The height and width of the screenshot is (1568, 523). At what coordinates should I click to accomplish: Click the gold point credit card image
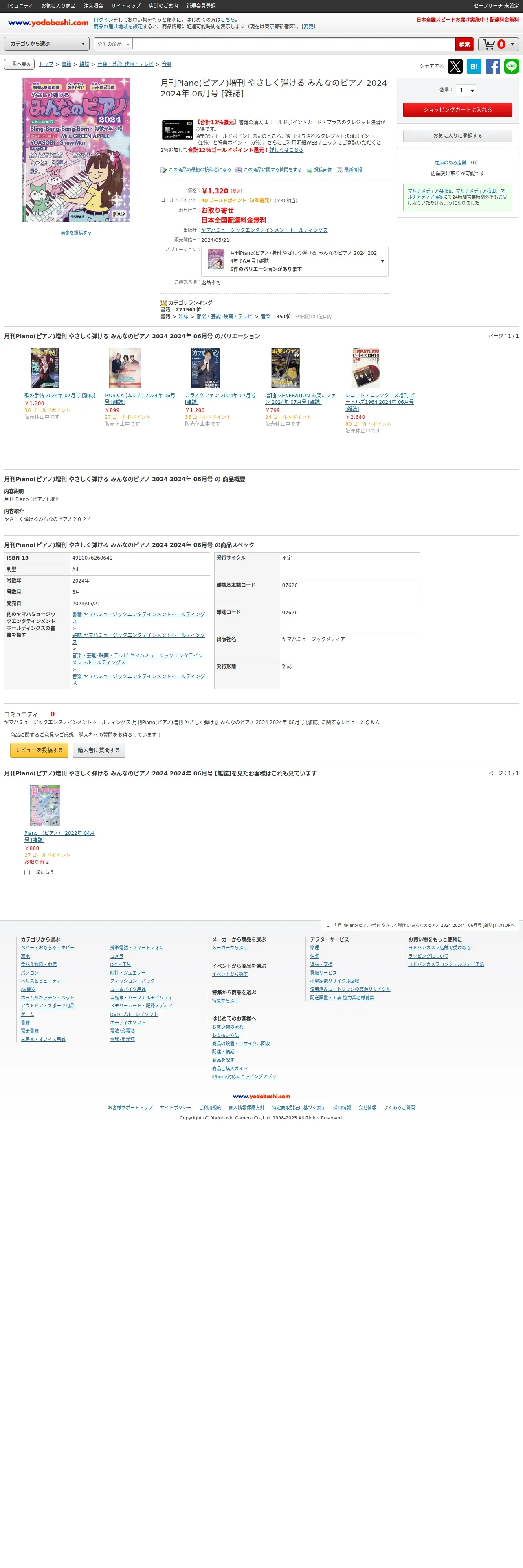[x=177, y=130]
